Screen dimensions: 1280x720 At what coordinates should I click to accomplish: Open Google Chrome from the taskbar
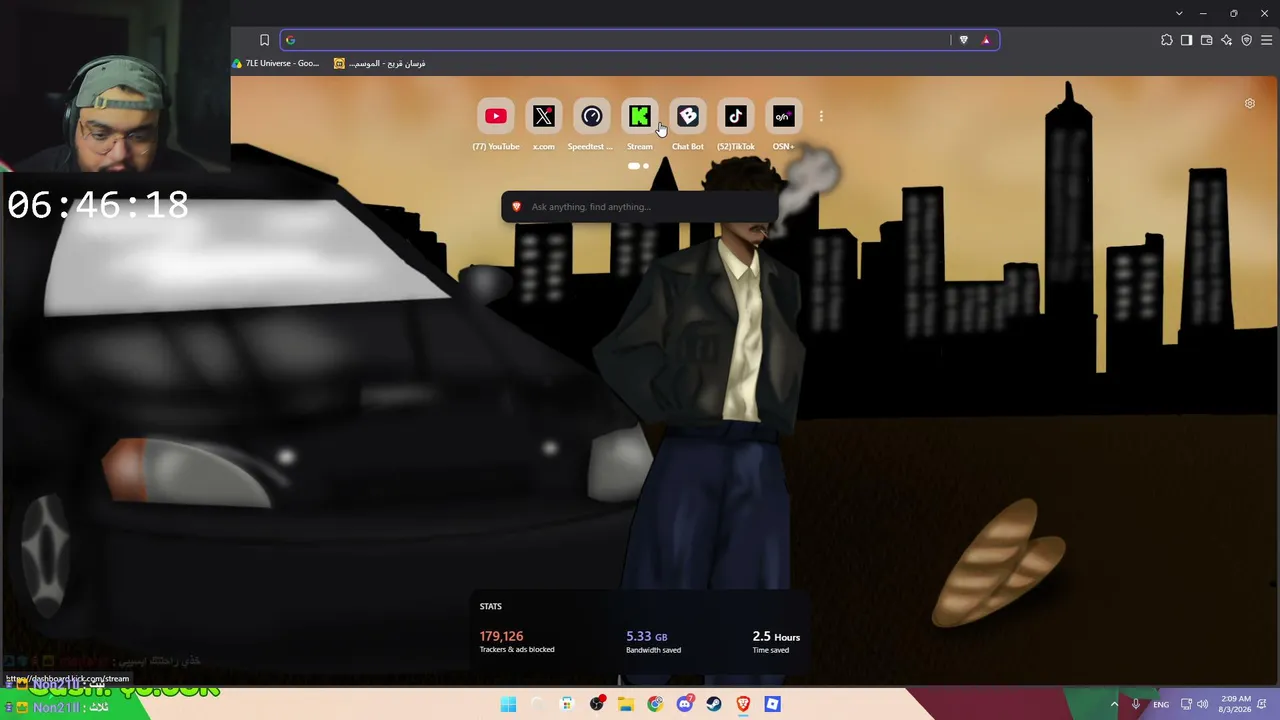(x=655, y=704)
